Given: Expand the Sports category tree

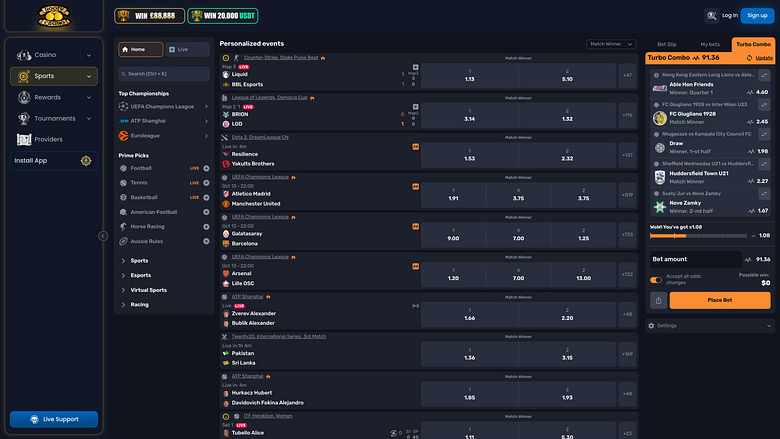Looking at the screenshot, I should coord(123,261).
